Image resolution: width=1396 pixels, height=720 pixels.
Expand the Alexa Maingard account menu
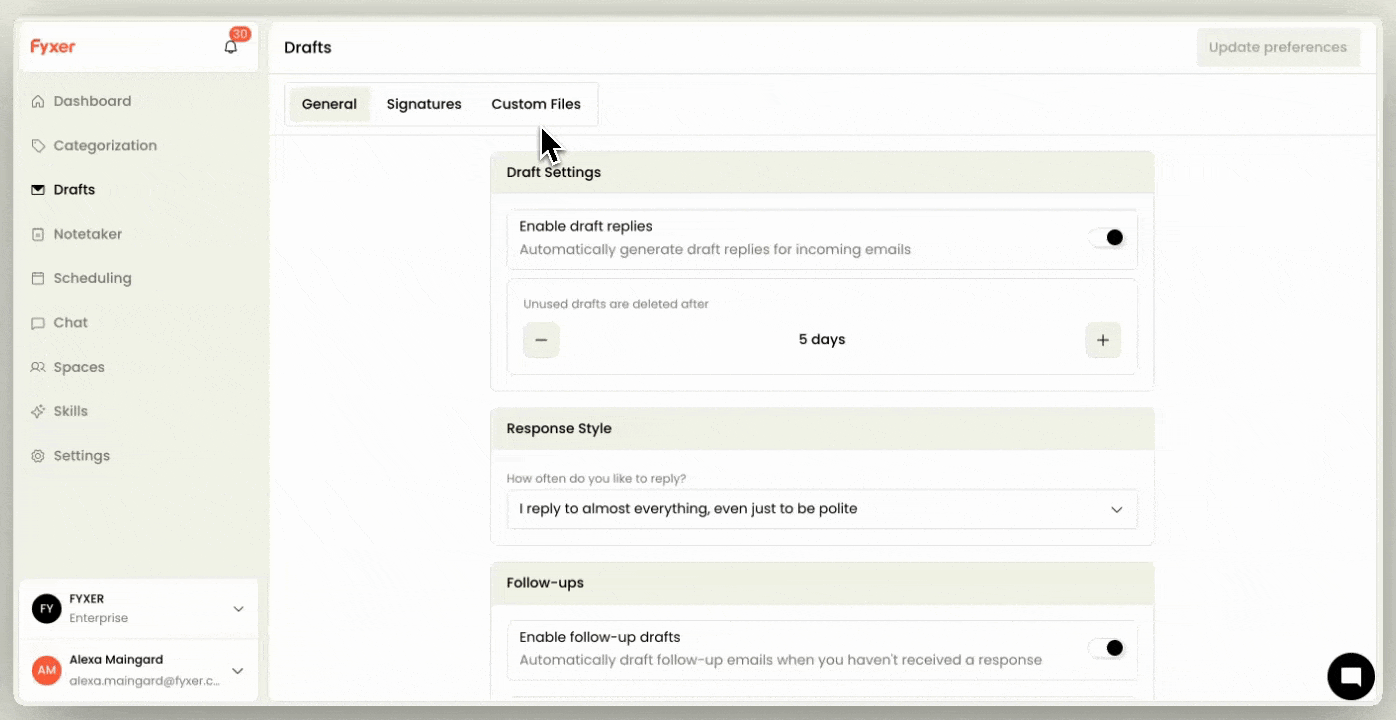tap(238, 671)
